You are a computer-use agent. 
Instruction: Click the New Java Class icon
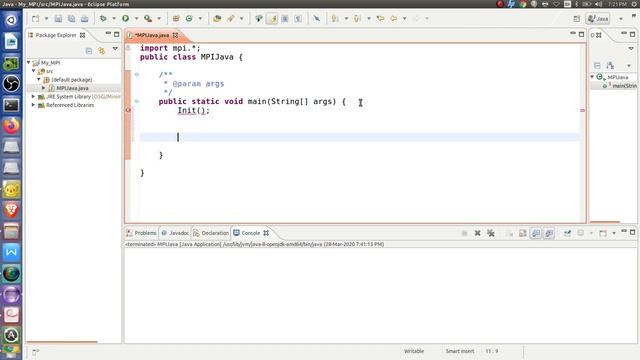pyautogui.click(x=189, y=19)
